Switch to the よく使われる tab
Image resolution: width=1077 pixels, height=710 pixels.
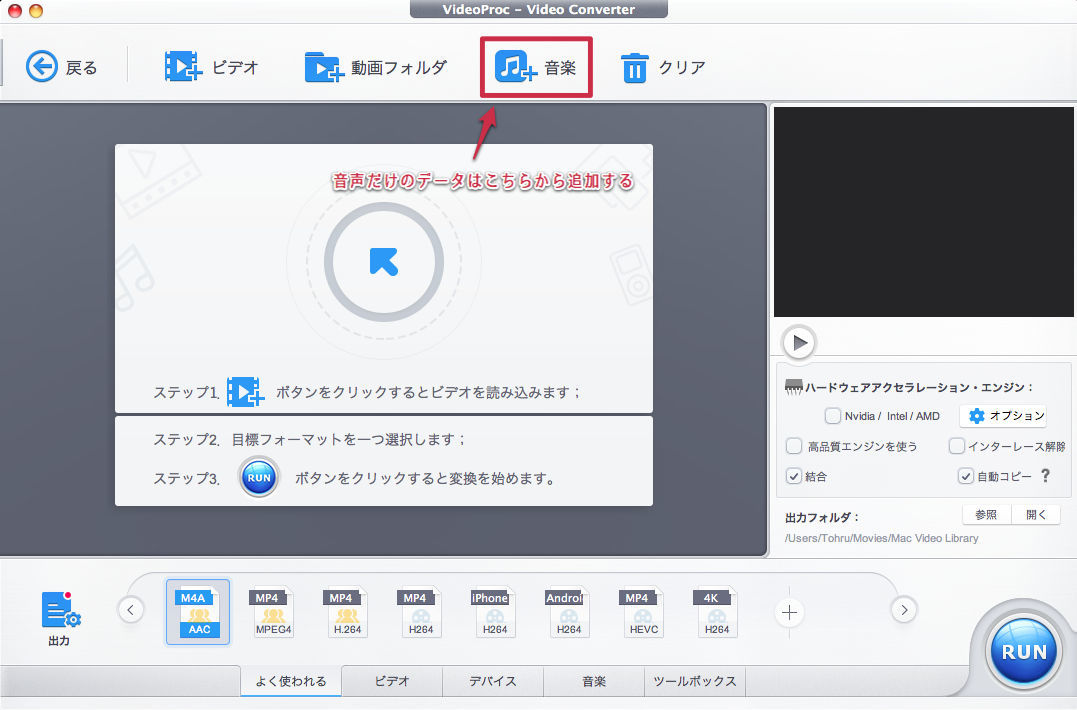coord(291,680)
